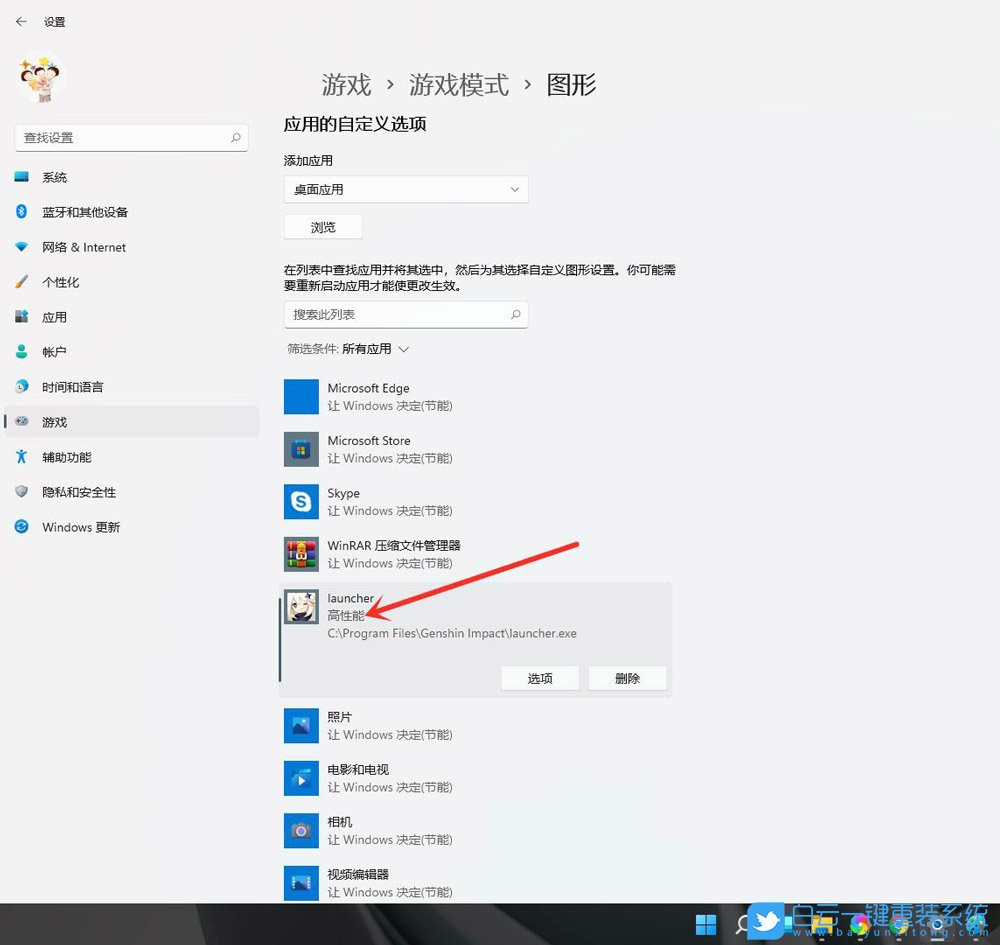The height and width of the screenshot is (945, 1000).
Task: Select the Microsoft Store app icon
Action: 301,449
